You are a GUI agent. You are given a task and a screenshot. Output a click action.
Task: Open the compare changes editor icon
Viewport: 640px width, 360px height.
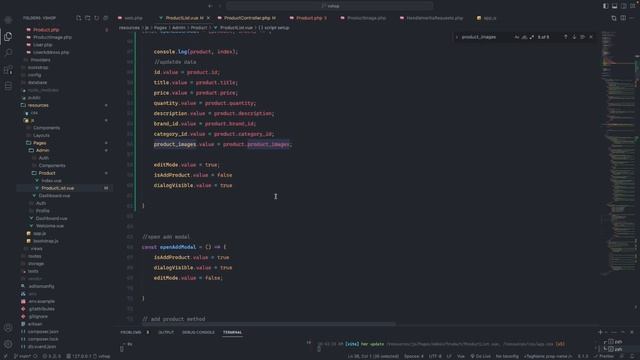click(614, 18)
